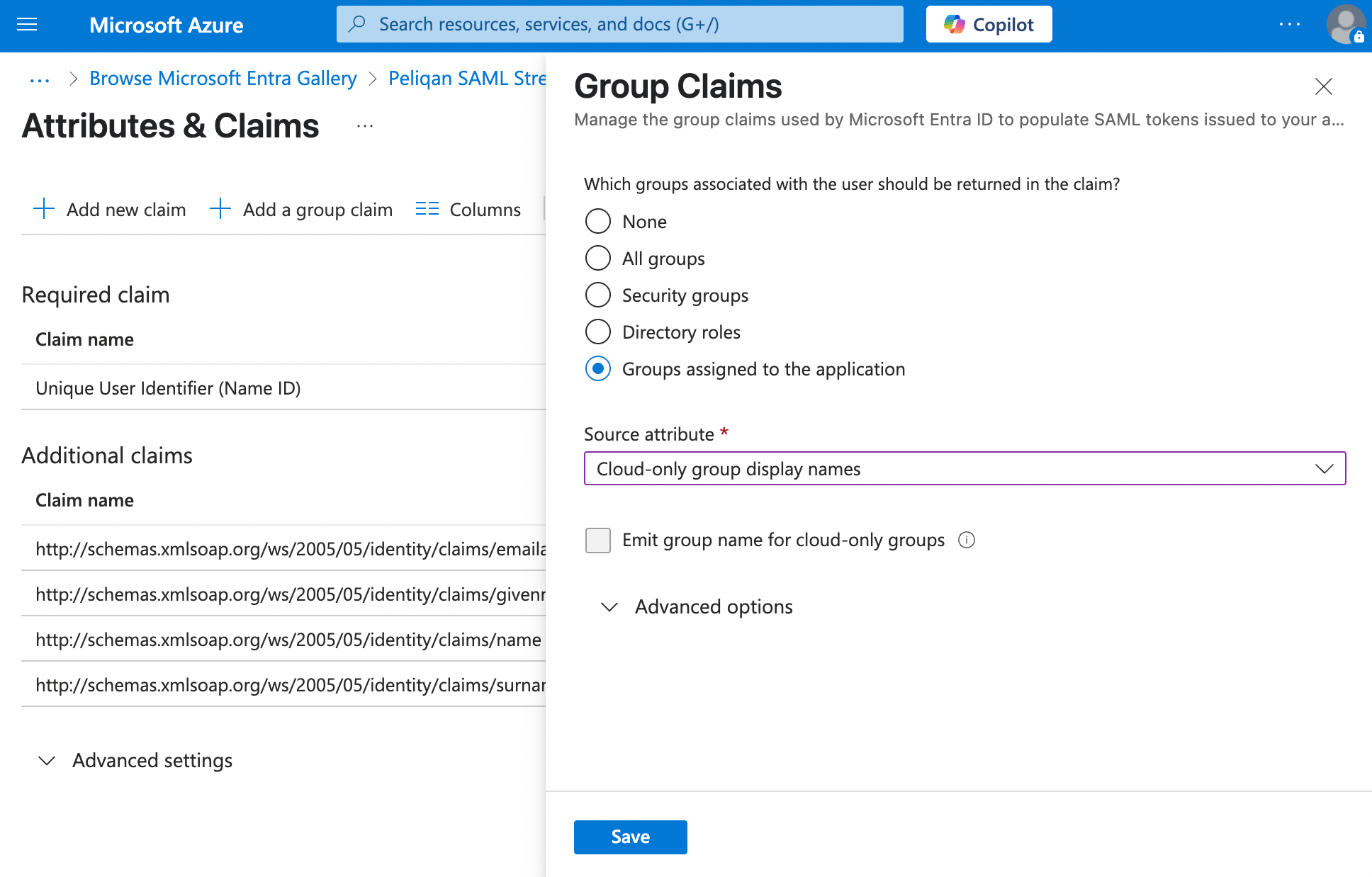Image resolution: width=1372 pixels, height=877 pixels.
Task: Select the Security groups radio option
Action: [598, 295]
